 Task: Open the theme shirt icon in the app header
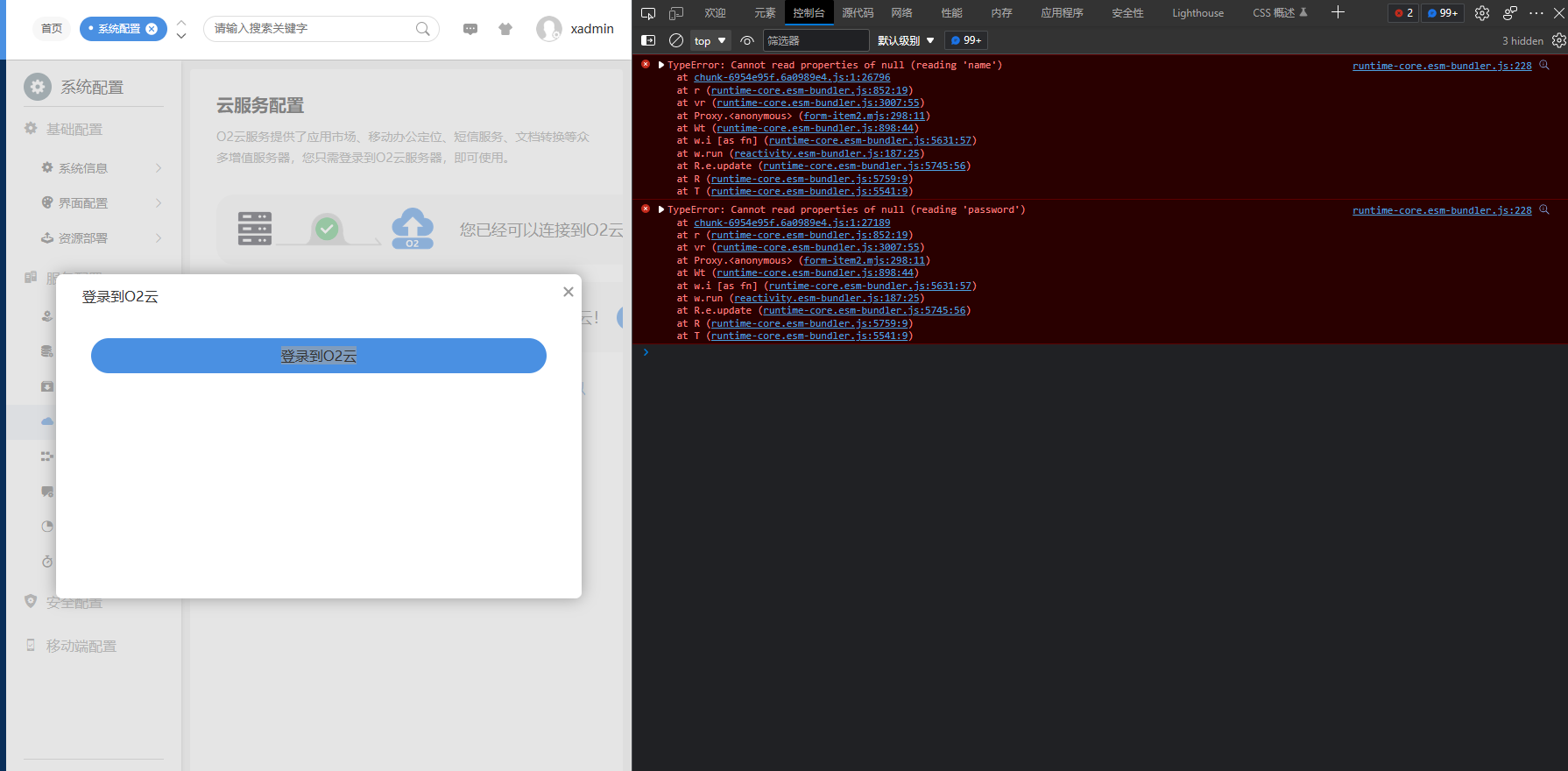[505, 29]
